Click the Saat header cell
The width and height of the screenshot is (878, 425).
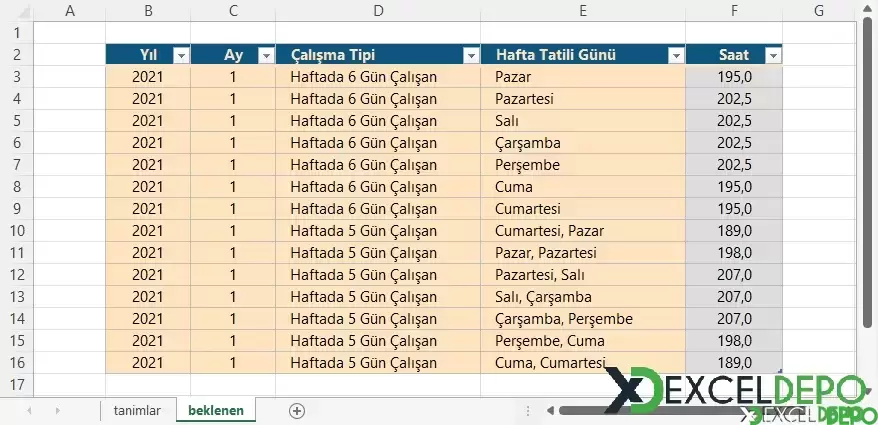click(x=734, y=55)
